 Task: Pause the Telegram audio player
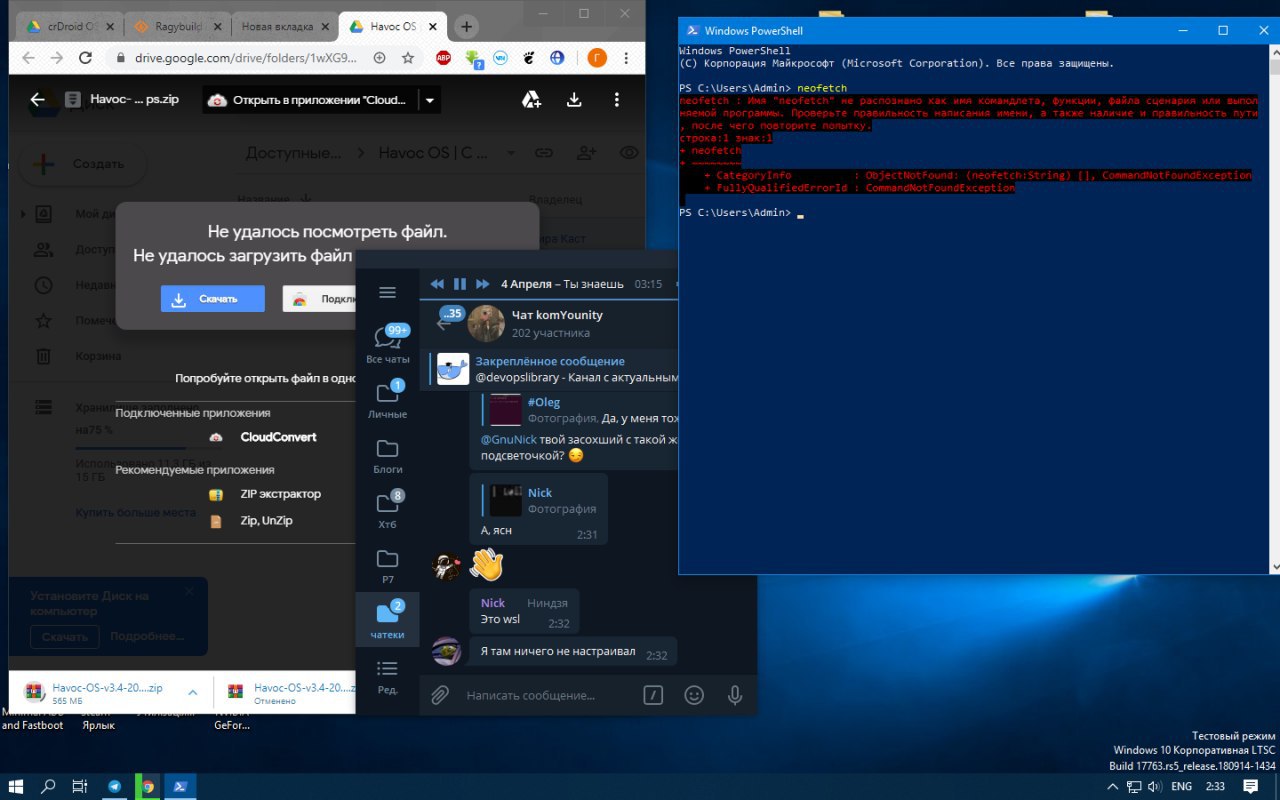pos(460,284)
